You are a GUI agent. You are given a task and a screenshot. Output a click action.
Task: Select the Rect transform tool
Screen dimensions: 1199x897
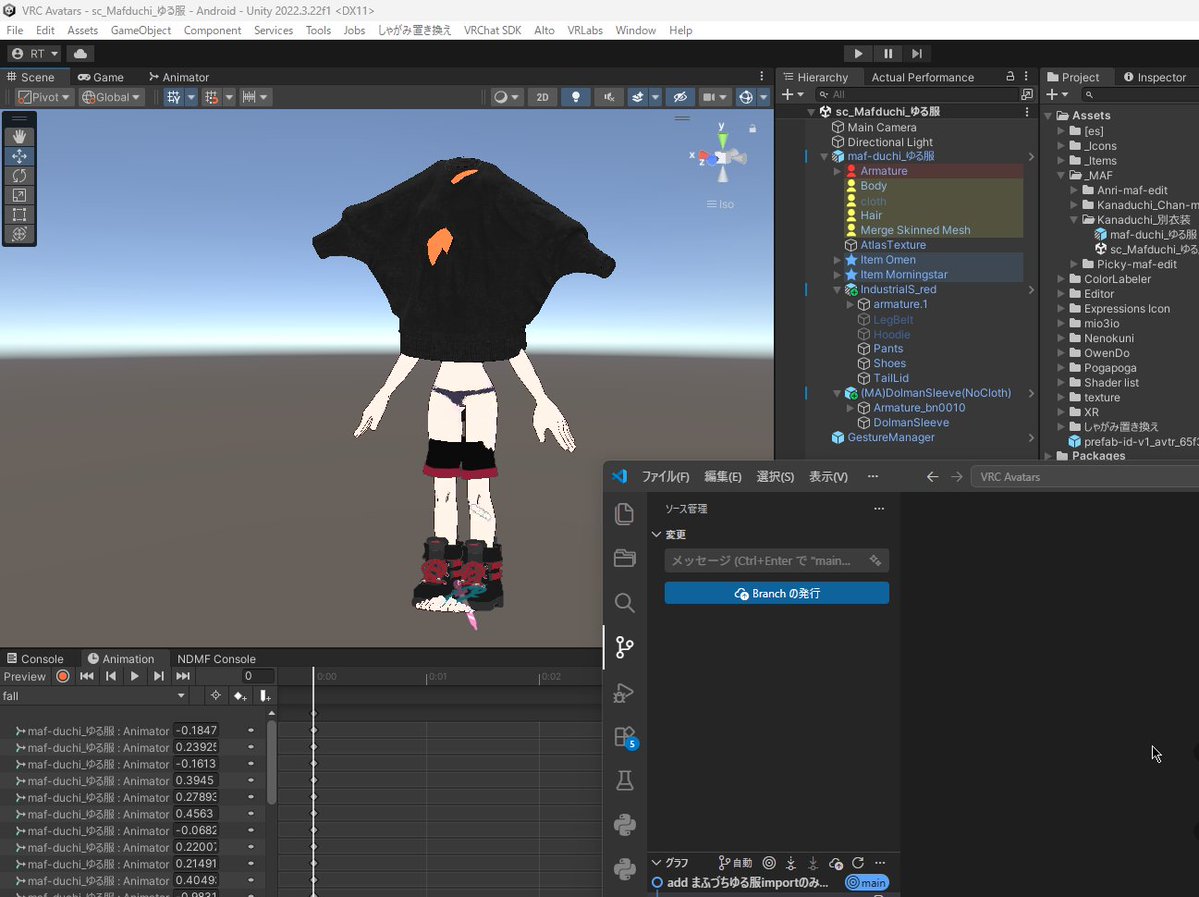(19, 215)
